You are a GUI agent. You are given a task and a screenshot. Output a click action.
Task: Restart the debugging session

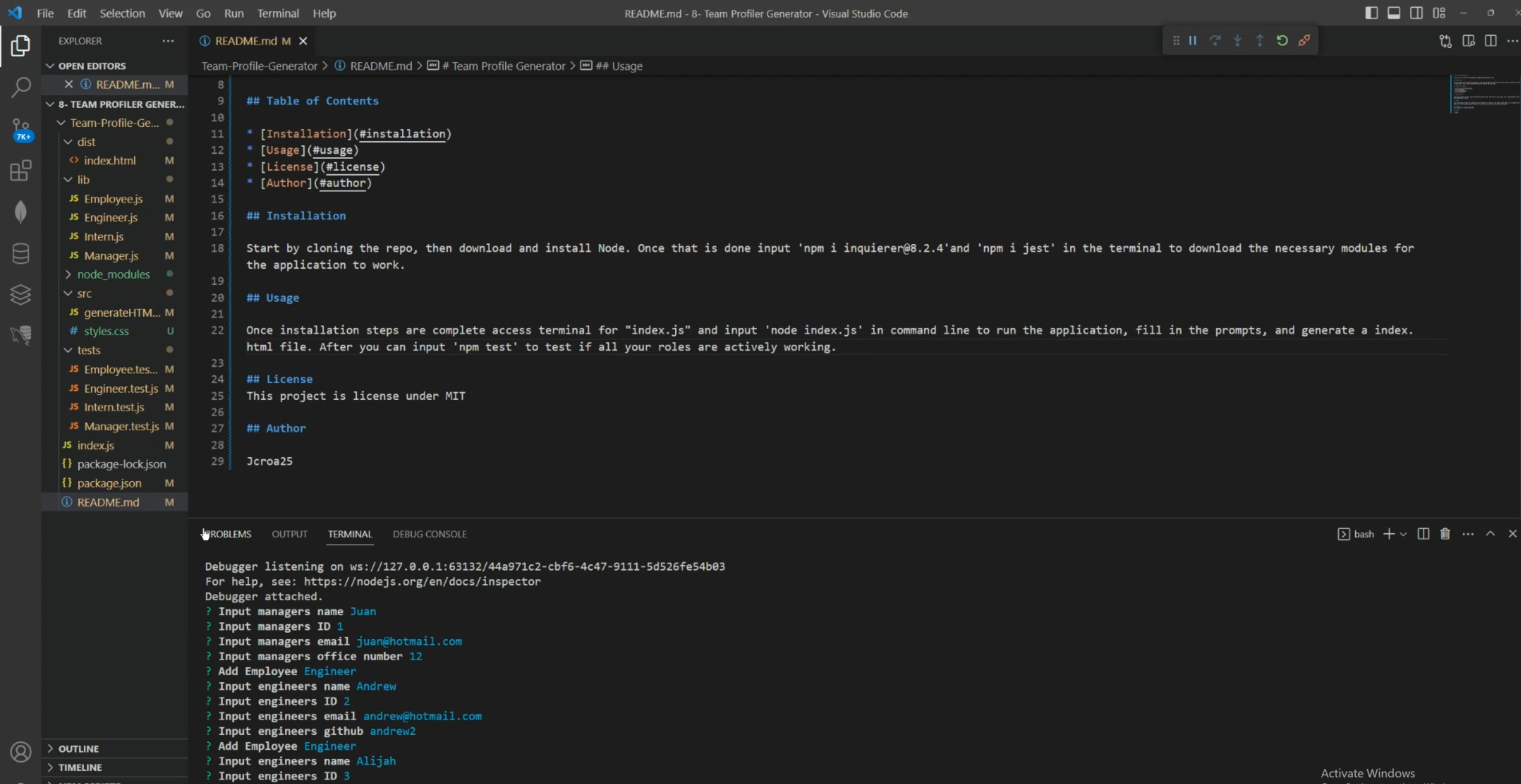click(x=1282, y=41)
